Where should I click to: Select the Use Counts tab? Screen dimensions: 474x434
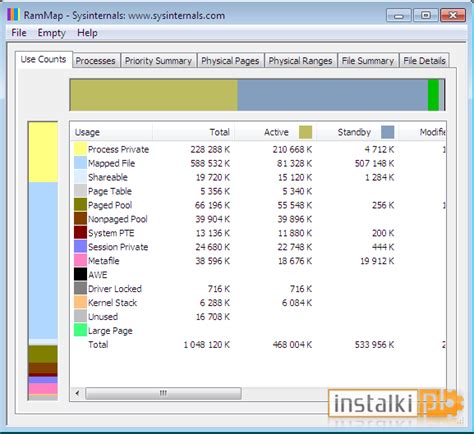[43, 60]
